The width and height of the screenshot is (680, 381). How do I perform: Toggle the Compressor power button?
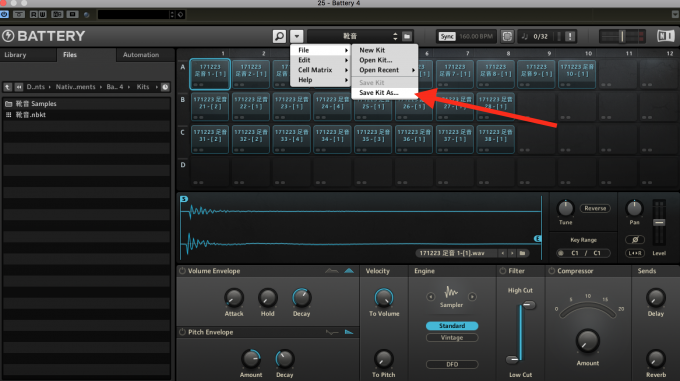552,271
